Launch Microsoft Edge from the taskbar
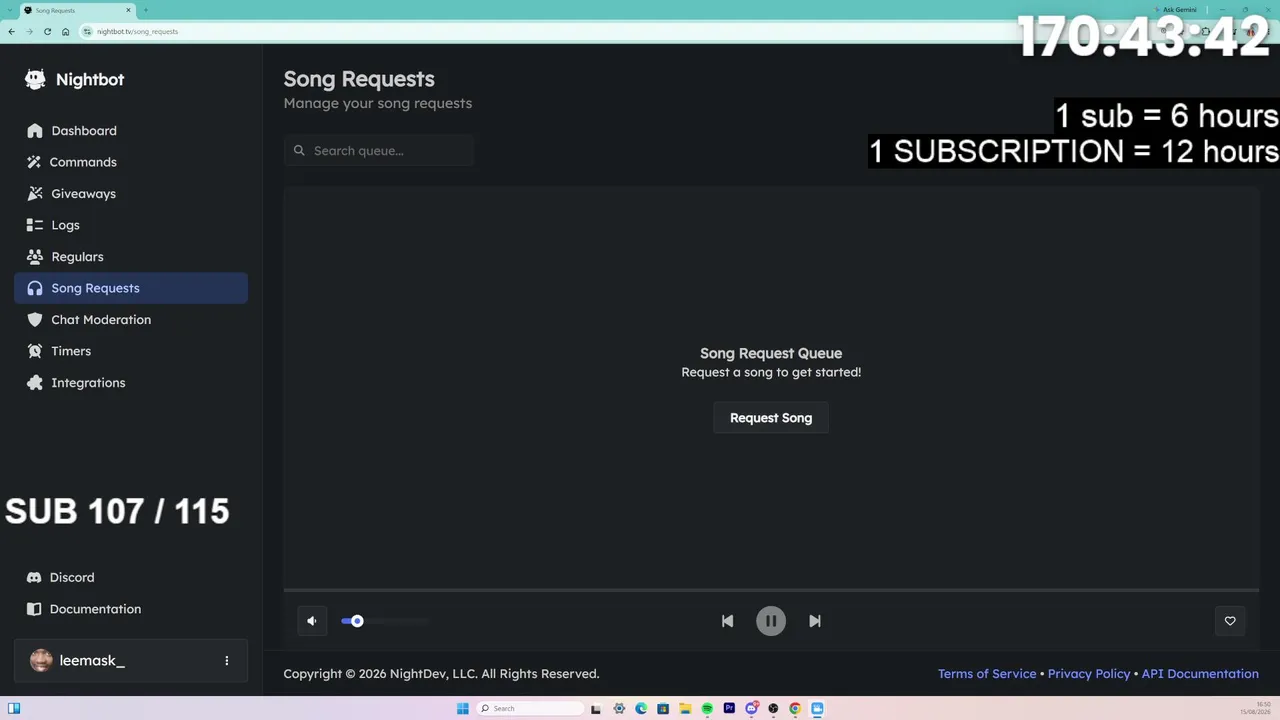This screenshot has width=1280, height=720. [x=641, y=709]
